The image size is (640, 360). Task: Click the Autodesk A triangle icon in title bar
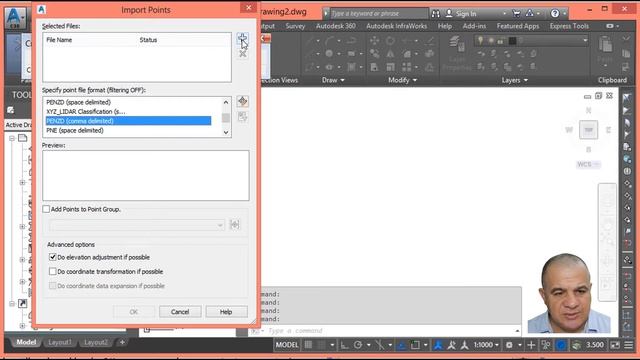(530, 13)
